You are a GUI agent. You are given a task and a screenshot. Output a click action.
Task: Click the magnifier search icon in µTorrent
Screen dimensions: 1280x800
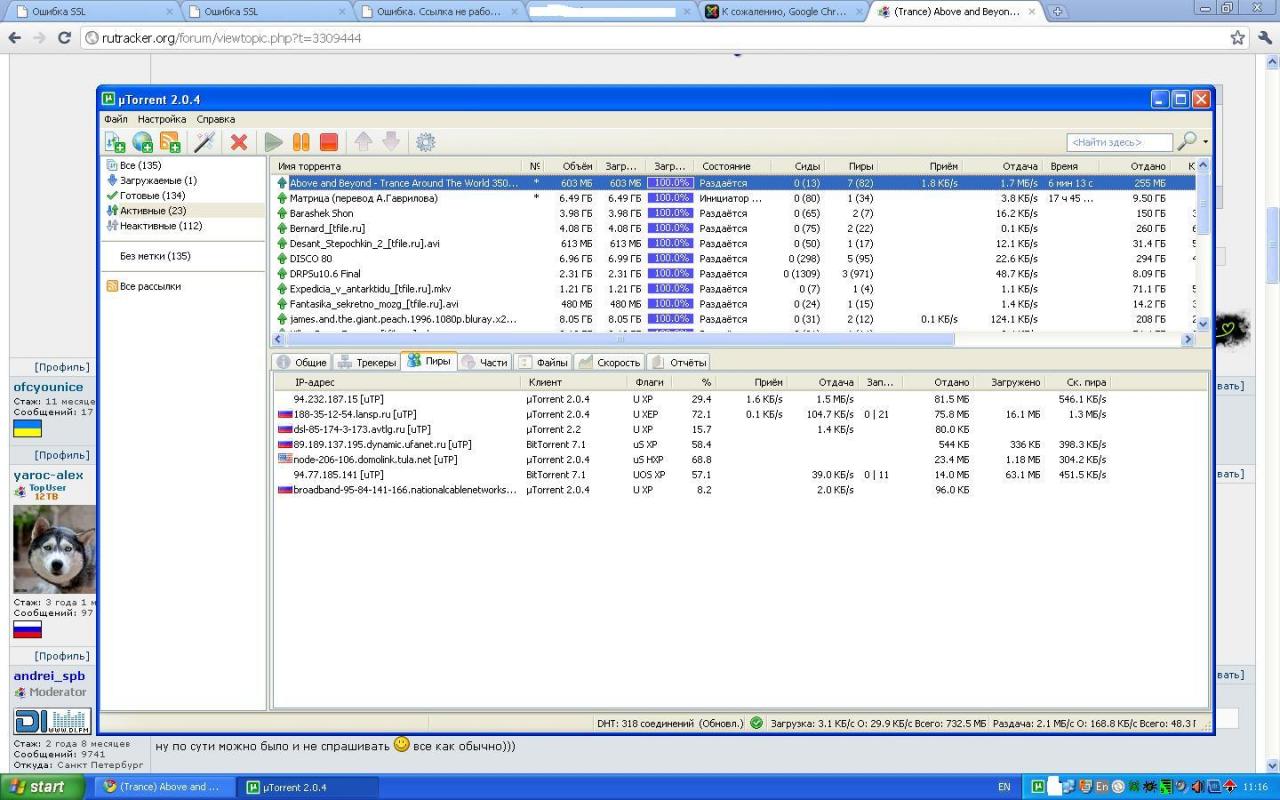coord(1186,142)
